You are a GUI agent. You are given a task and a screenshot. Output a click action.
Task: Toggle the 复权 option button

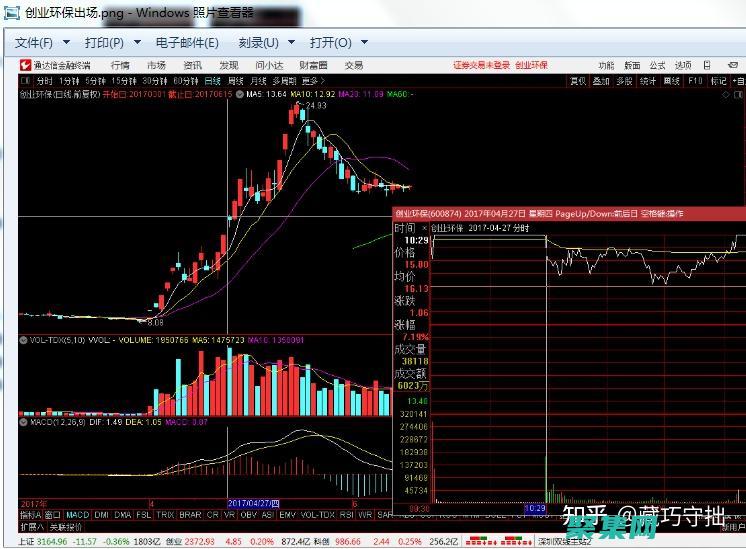(x=578, y=81)
